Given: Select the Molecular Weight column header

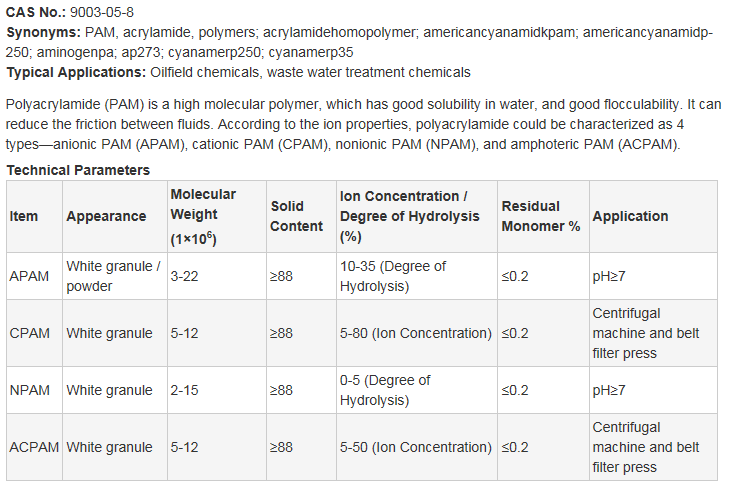Looking at the screenshot, I should click(217, 216).
